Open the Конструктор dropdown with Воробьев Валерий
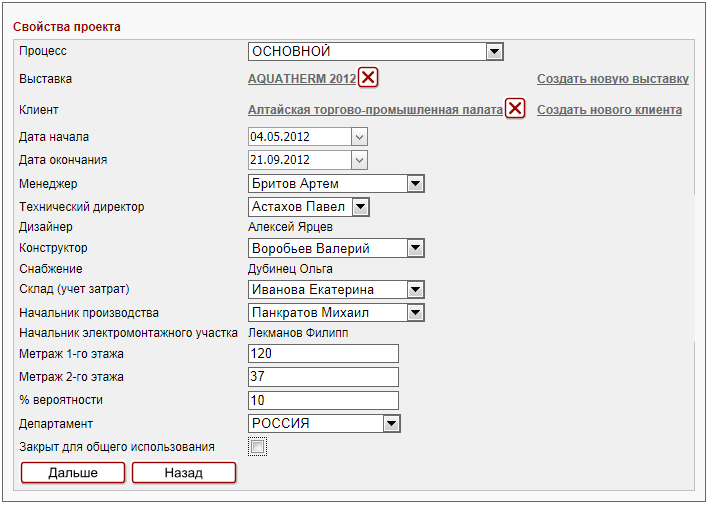The image size is (709, 505). click(416, 248)
